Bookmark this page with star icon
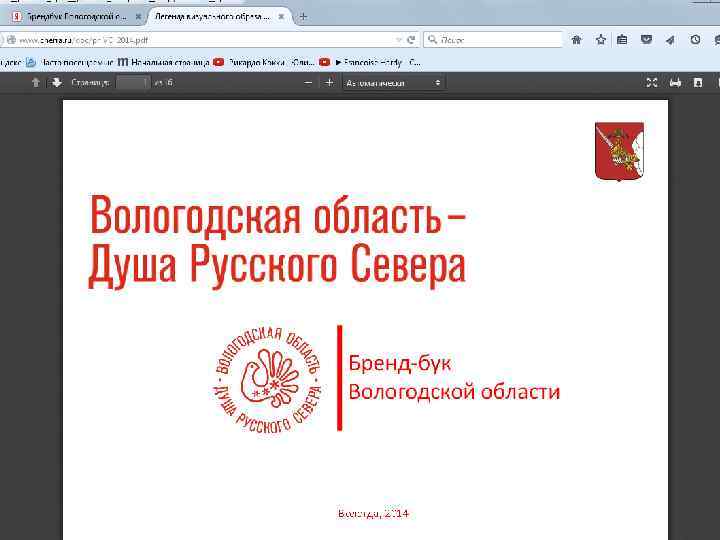 601,40
